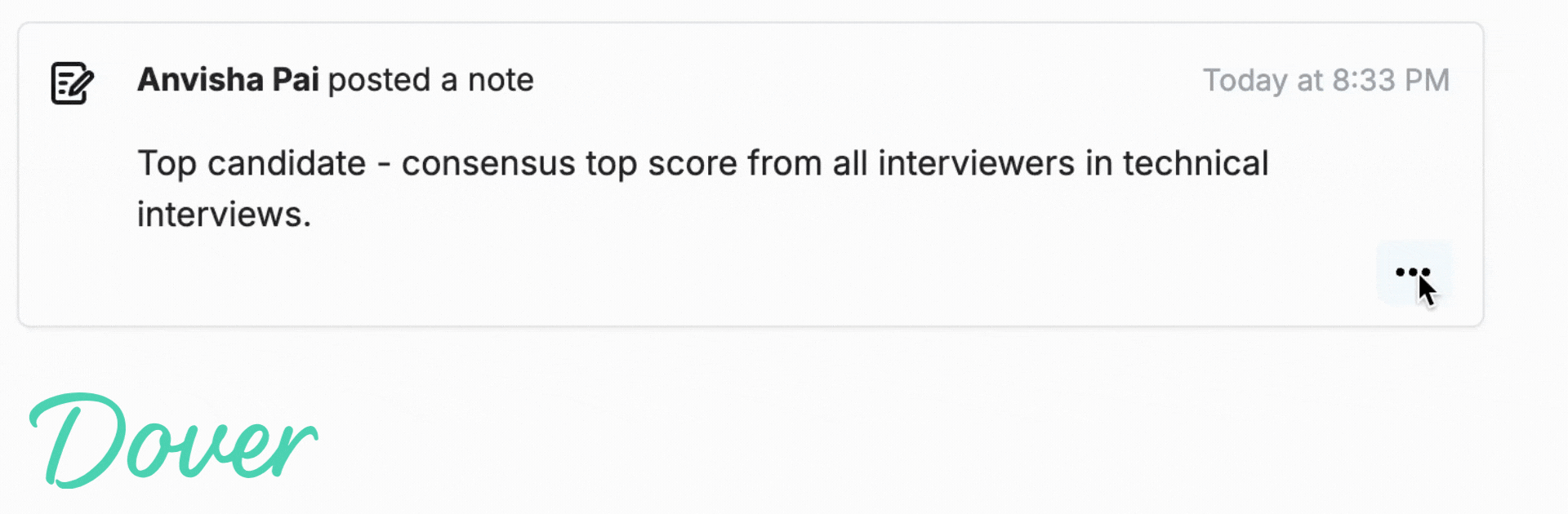
Task: Click the word 'all' in the note
Action: (850, 163)
